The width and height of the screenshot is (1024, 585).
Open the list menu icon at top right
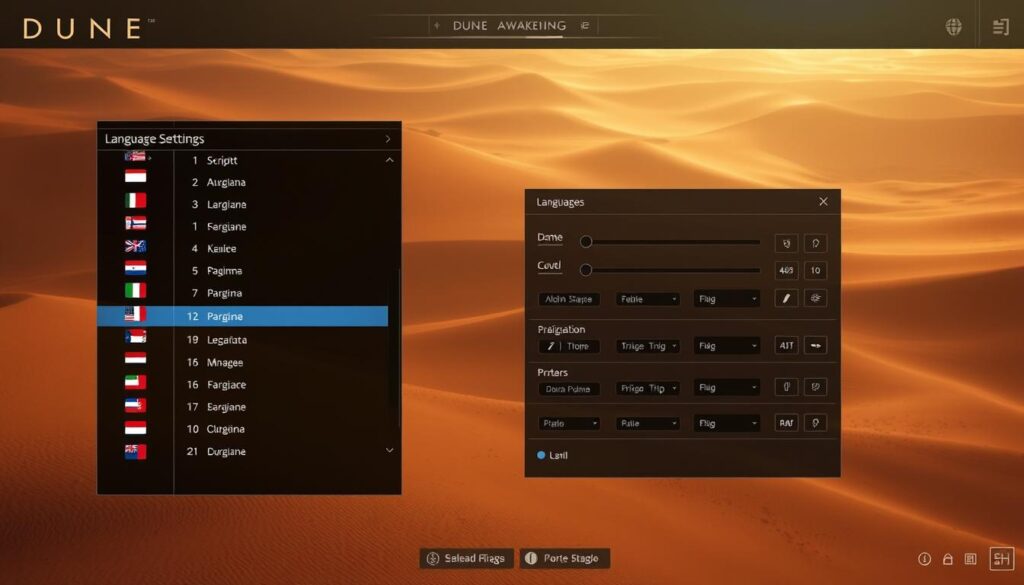tap(1000, 27)
